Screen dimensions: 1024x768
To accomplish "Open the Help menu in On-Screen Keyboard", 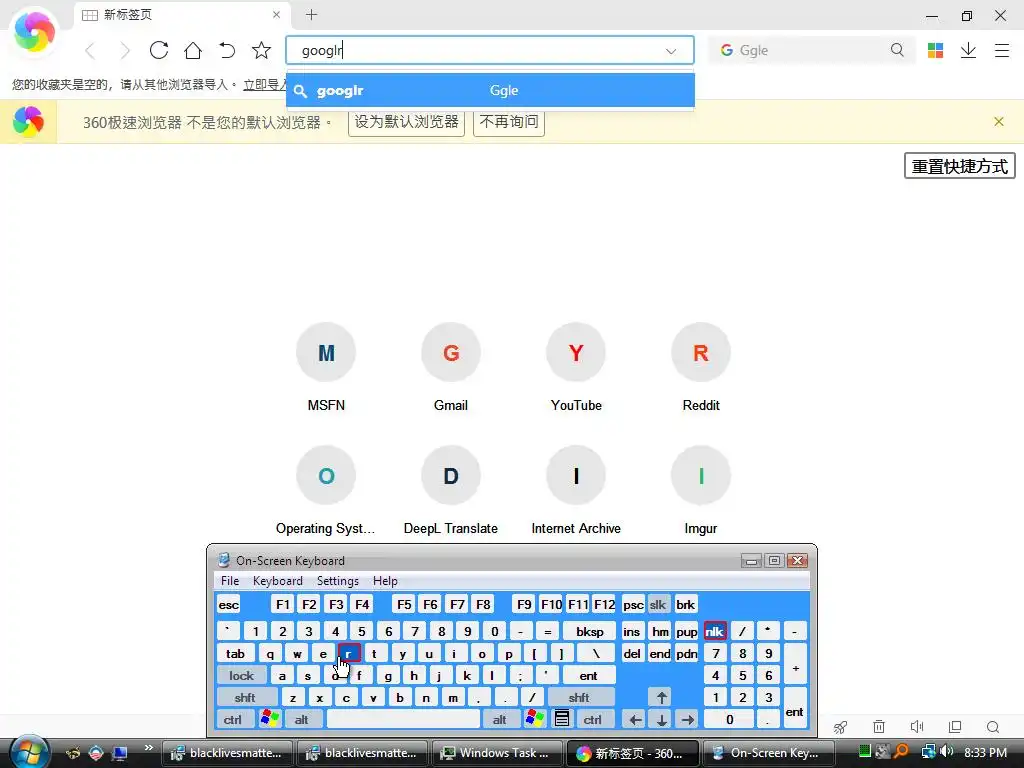I will [385, 581].
